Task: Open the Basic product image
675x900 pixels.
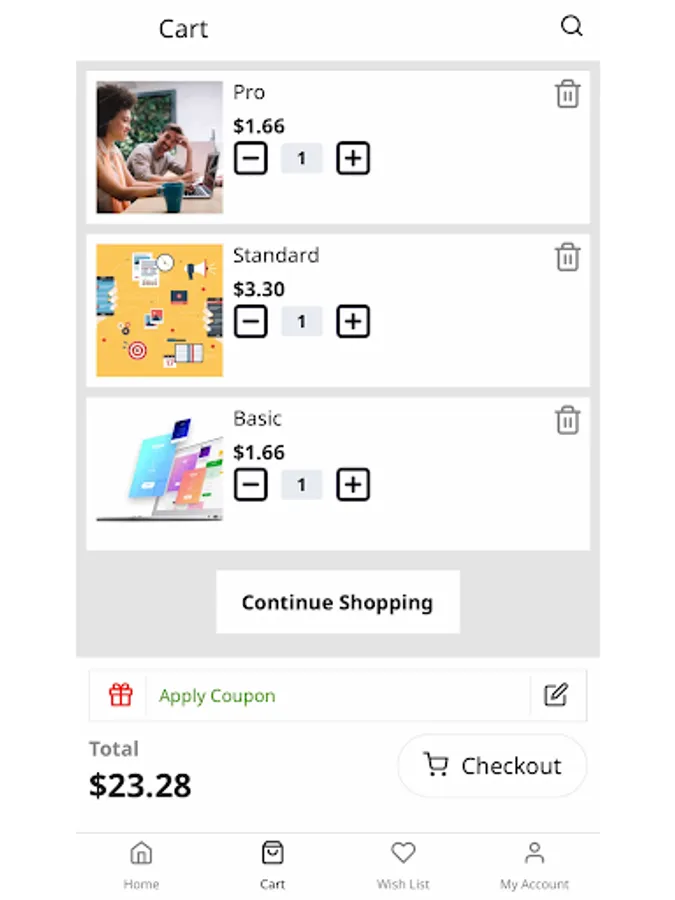Action: (158, 472)
